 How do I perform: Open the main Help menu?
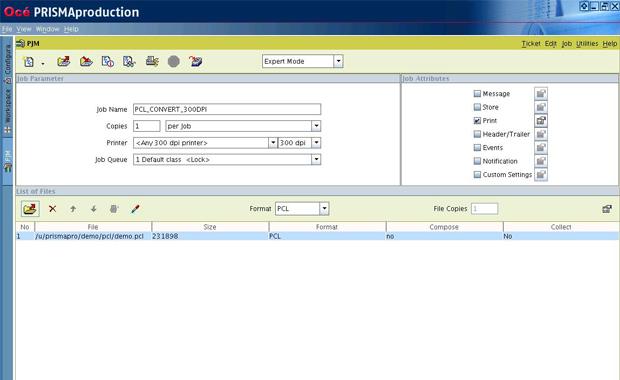click(x=71, y=29)
